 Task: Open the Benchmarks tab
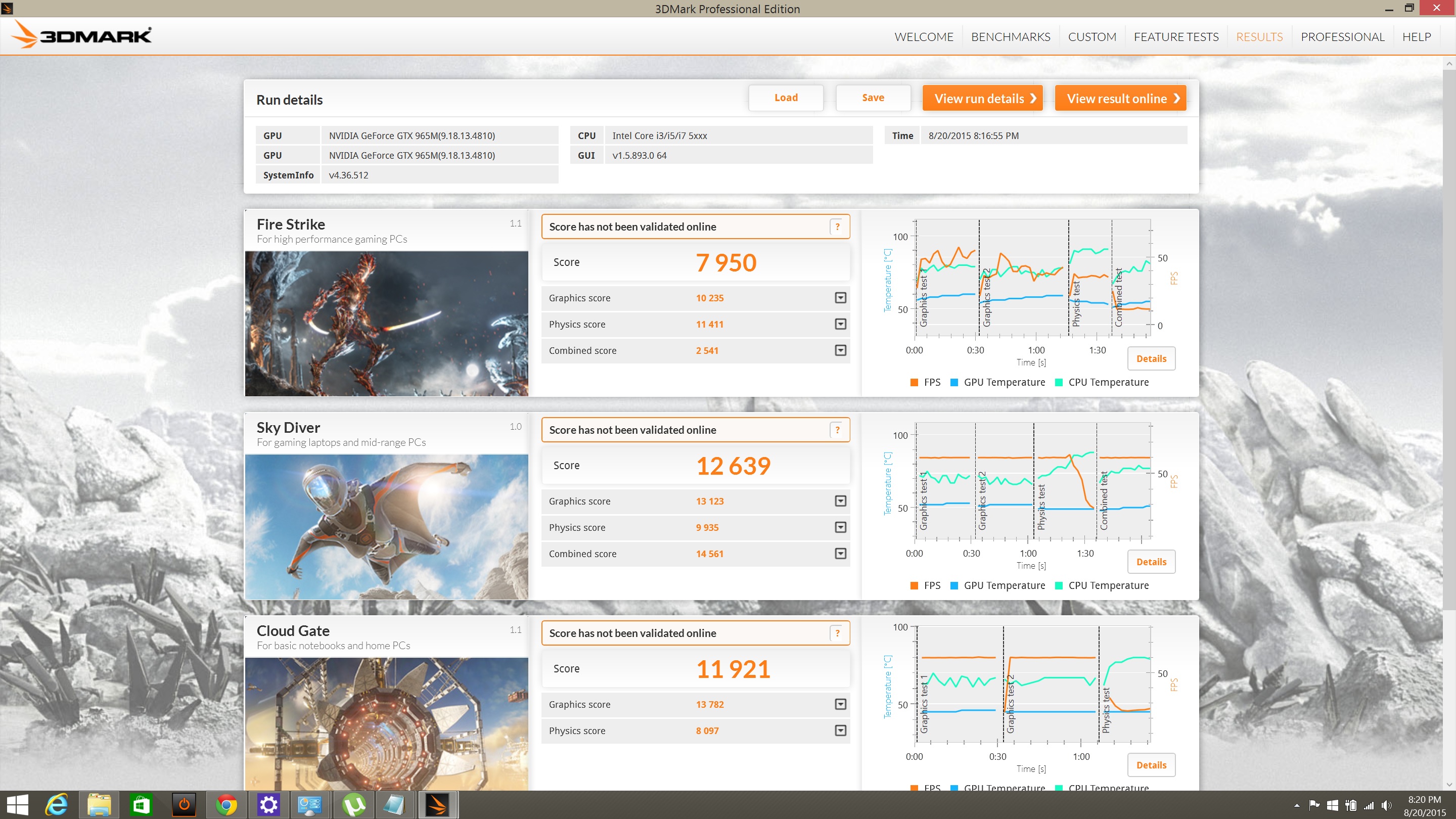tap(1011, 37)
